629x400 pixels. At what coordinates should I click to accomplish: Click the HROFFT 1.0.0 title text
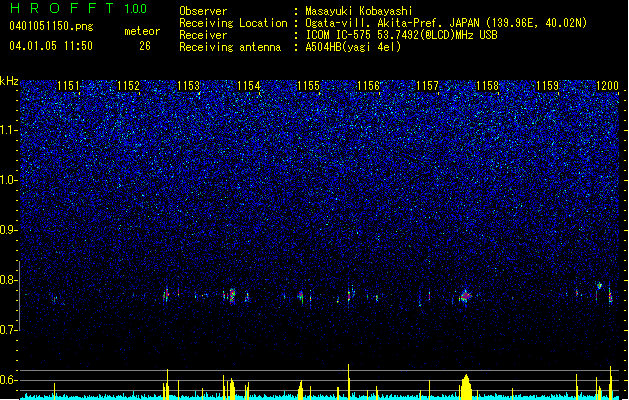(x=78, y=8)
